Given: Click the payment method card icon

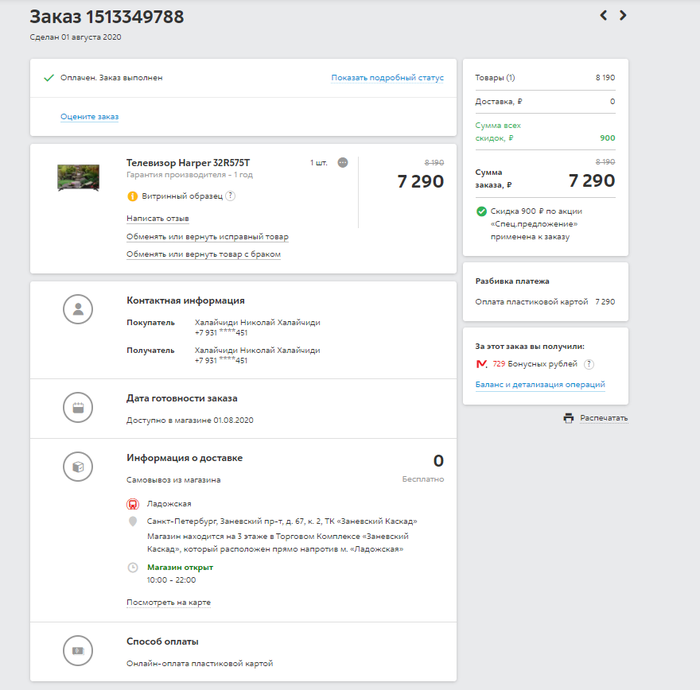Looking at the screenshot, I should click(78, 651).
